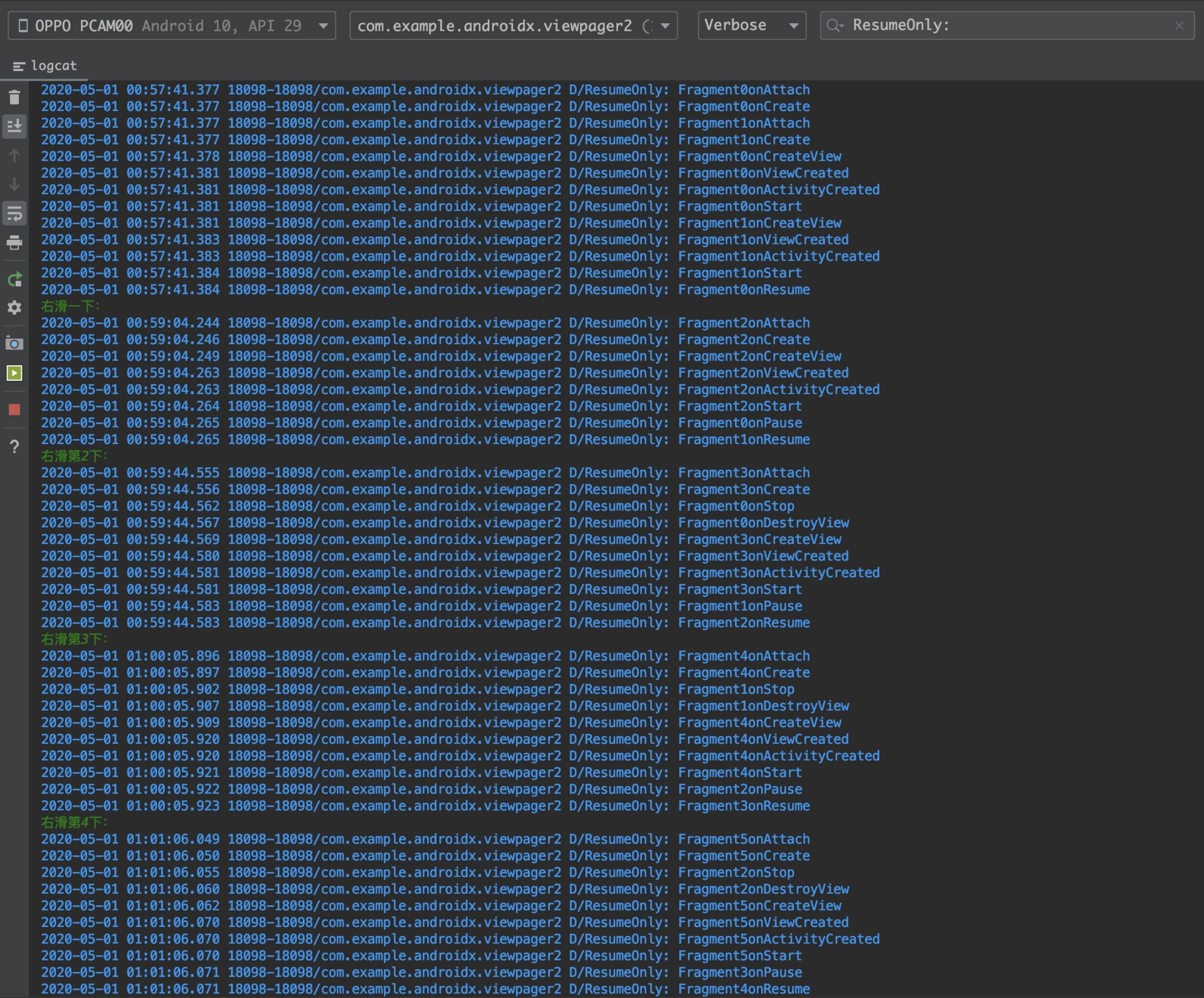This screenshot has height=998, width=1204.
Task: Toggle scroll to end of log
Action: coord(14,126)
